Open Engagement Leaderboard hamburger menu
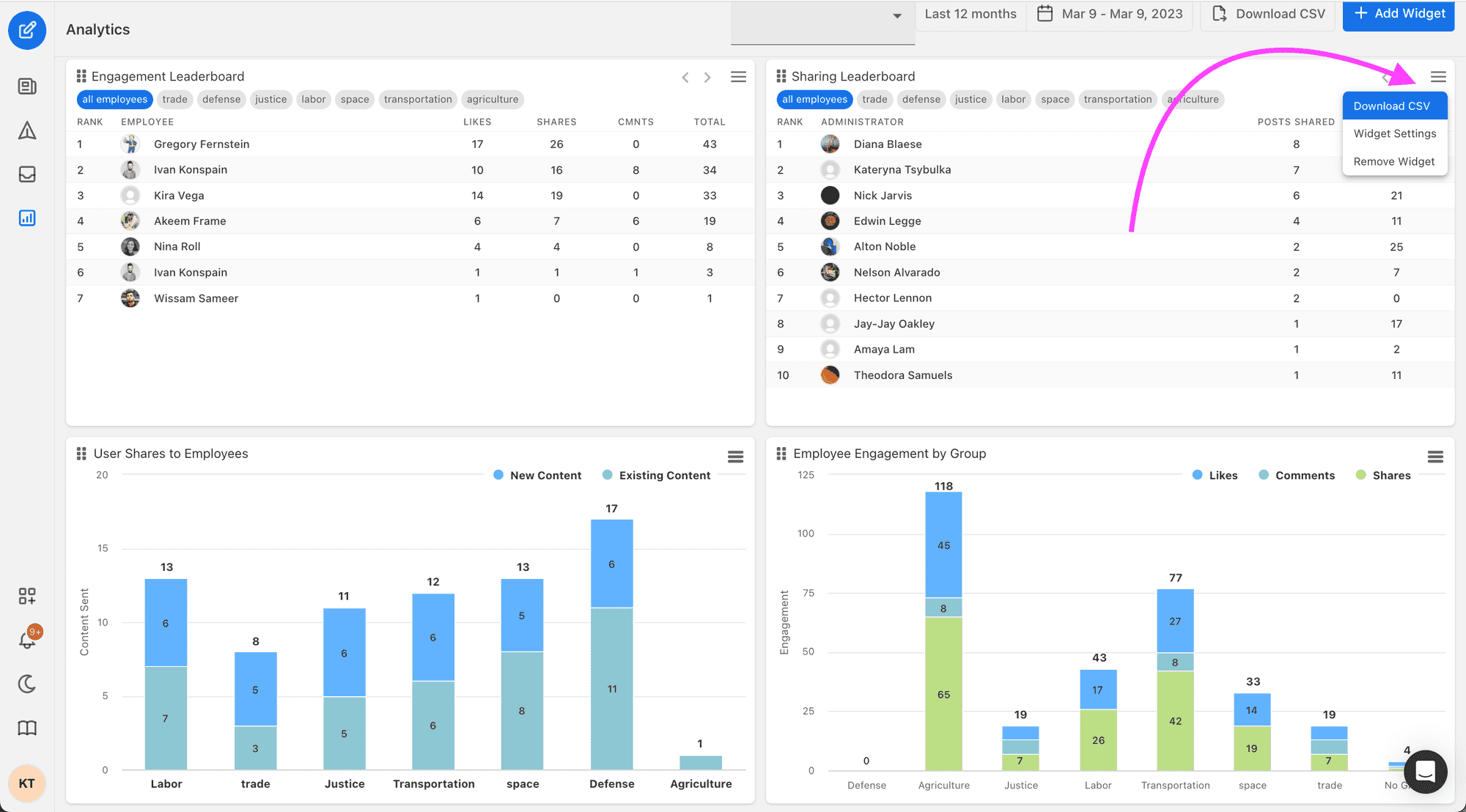 738,77
